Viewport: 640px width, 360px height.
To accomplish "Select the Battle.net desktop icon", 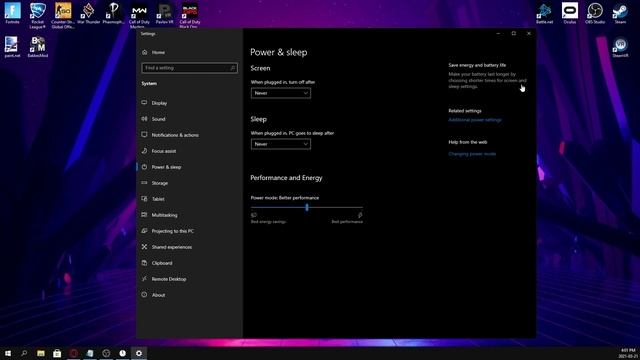I will pyautogui.click(x=544, y=13).
